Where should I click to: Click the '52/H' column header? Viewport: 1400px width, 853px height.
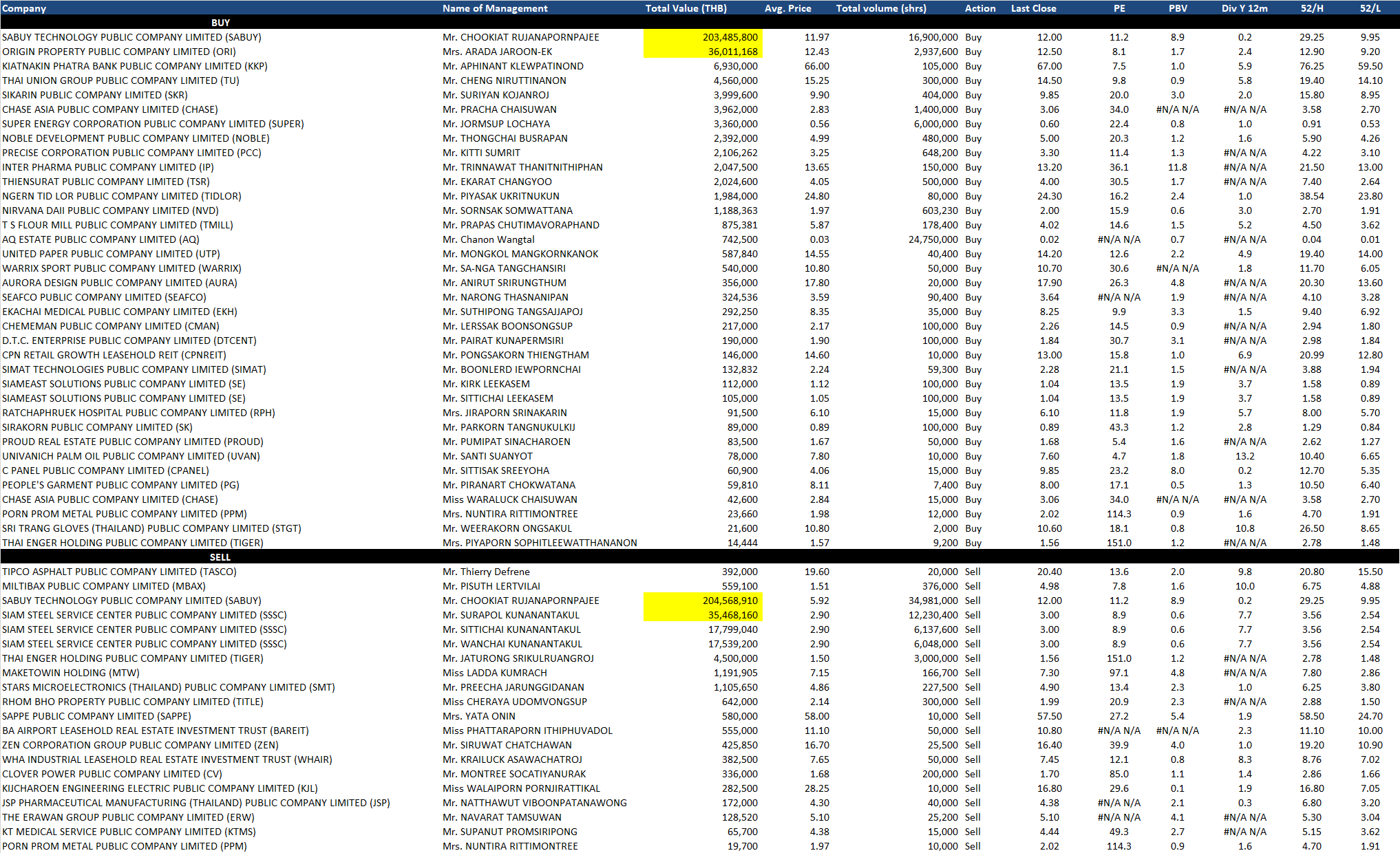tap(1311, 8)
